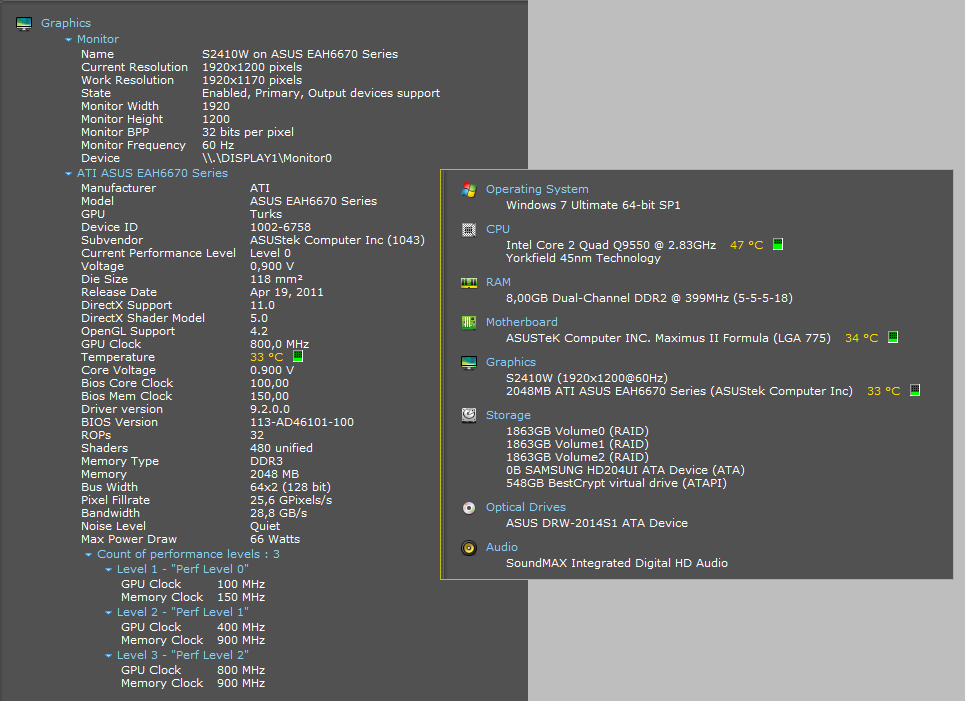Image resolution: width=965 pixels, height=701 pixels.
Task: Open the Operating System summary link
Action: click(536, 189)
